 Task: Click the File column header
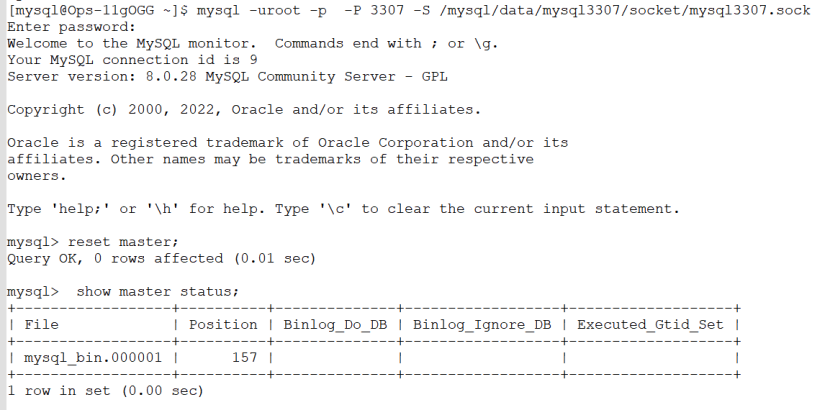(41, 325)
